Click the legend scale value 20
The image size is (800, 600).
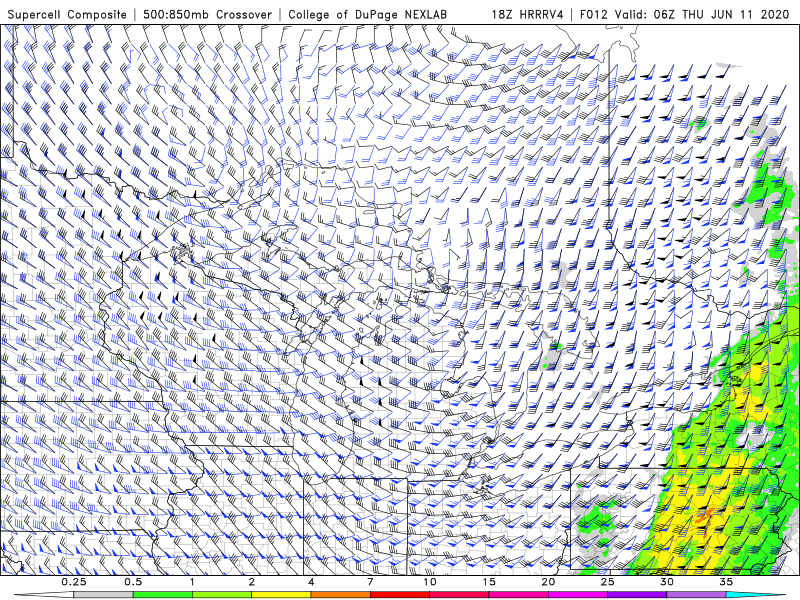click(548, 582)
